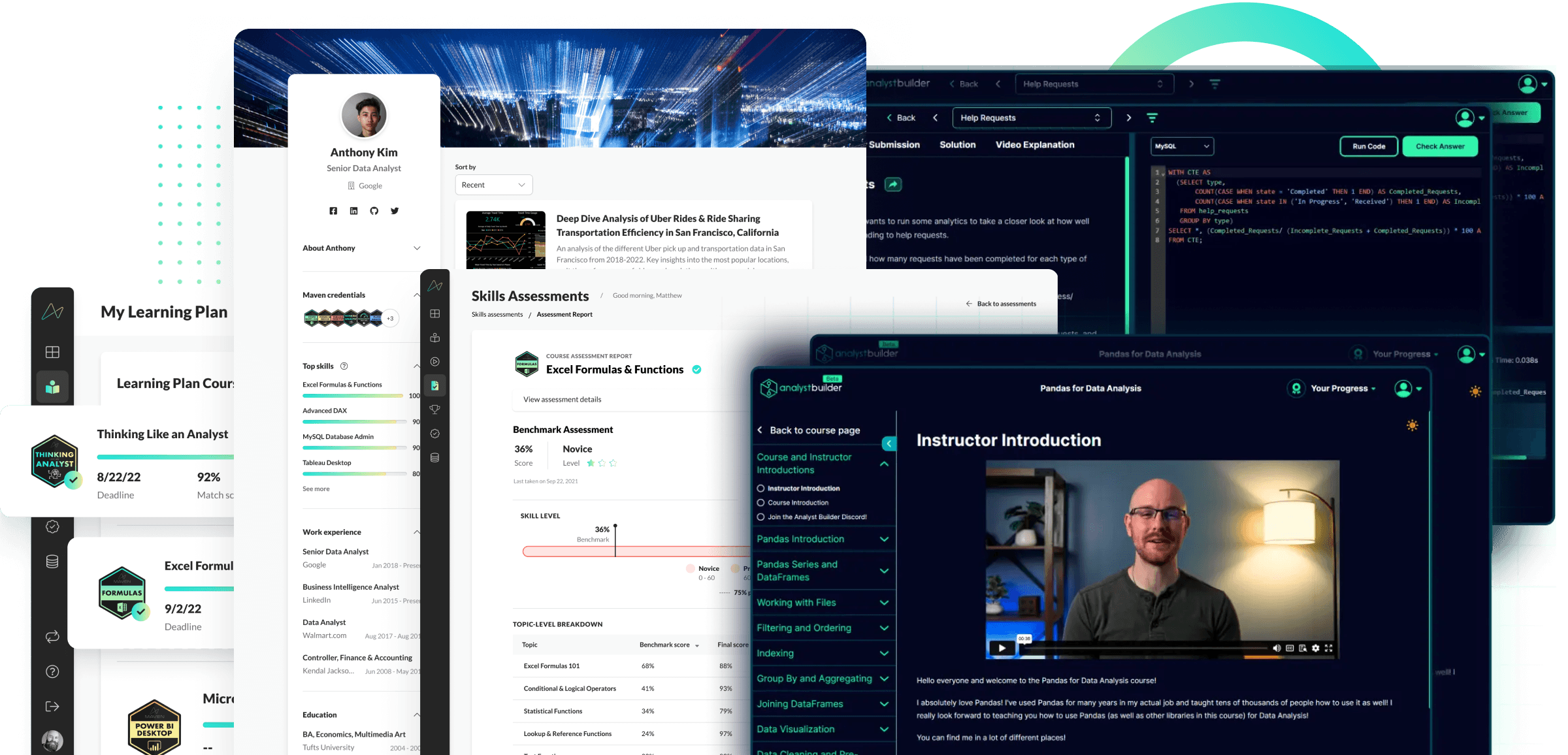Open dashboard grid icon in My Learning Plan sidebar
This screenshot has height=755, width=1568.
point(52,352)
